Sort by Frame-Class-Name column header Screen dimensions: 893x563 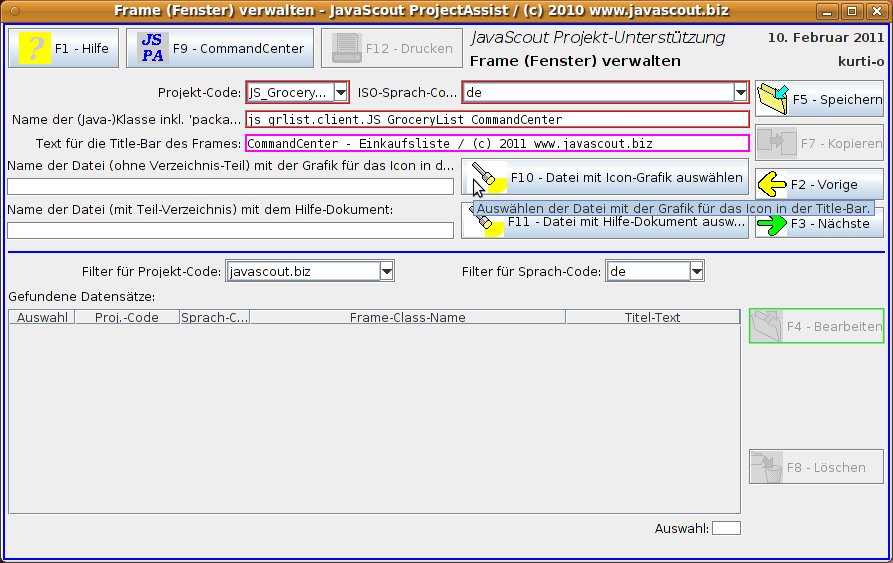407,318
